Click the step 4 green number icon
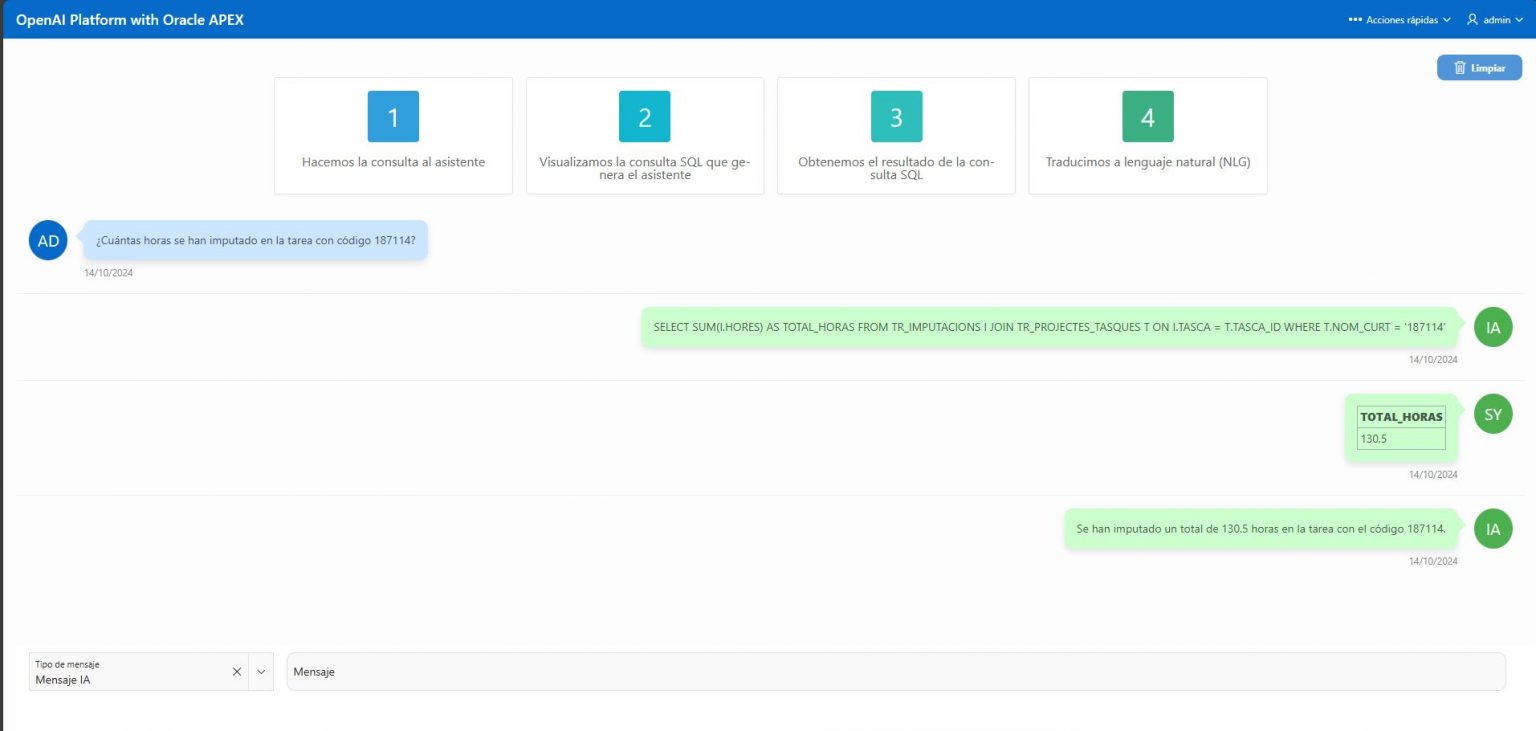1536x731 pixels. click(1147, 117)
